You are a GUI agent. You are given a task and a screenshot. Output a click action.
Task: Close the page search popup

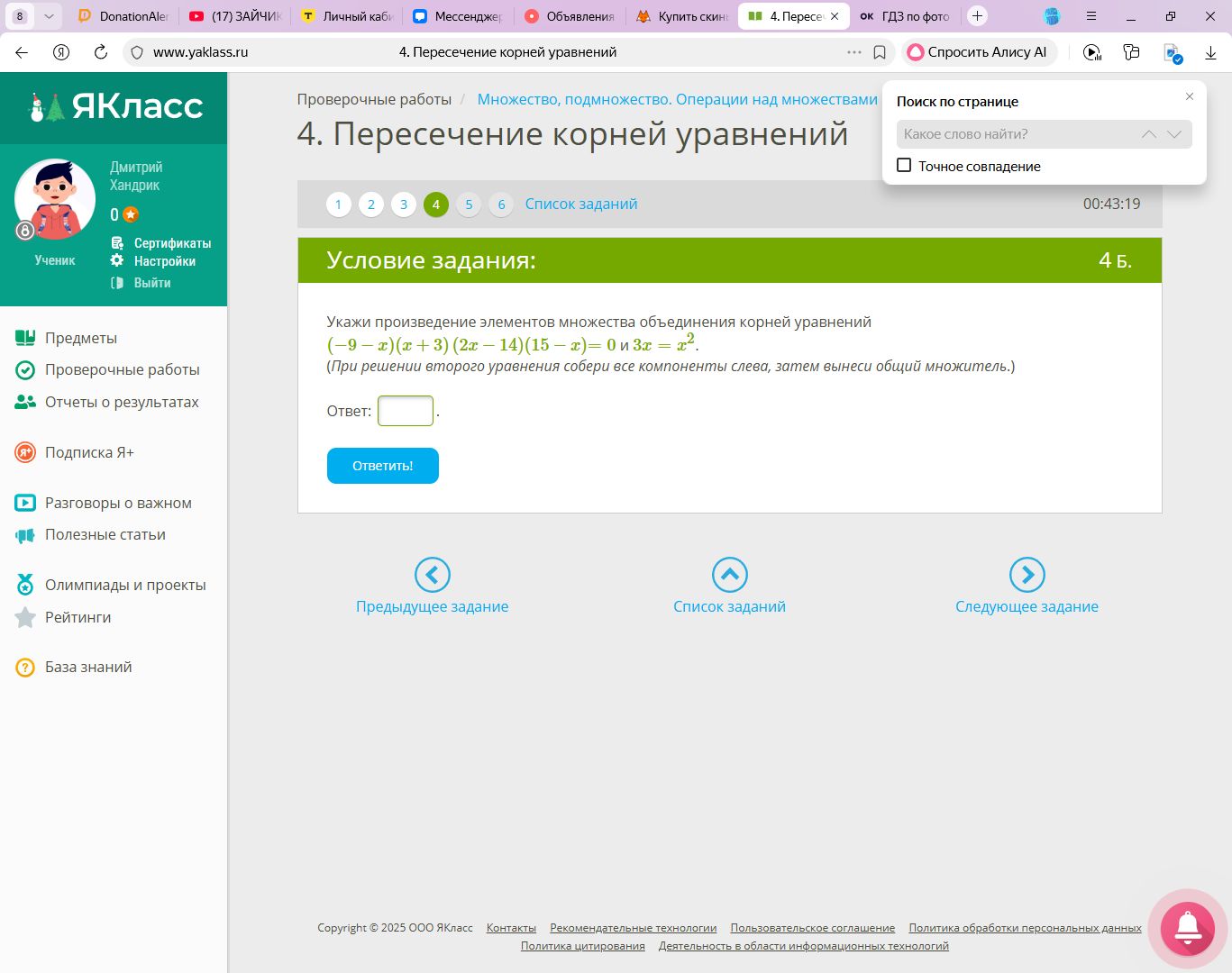click(x=1189, y=96)
